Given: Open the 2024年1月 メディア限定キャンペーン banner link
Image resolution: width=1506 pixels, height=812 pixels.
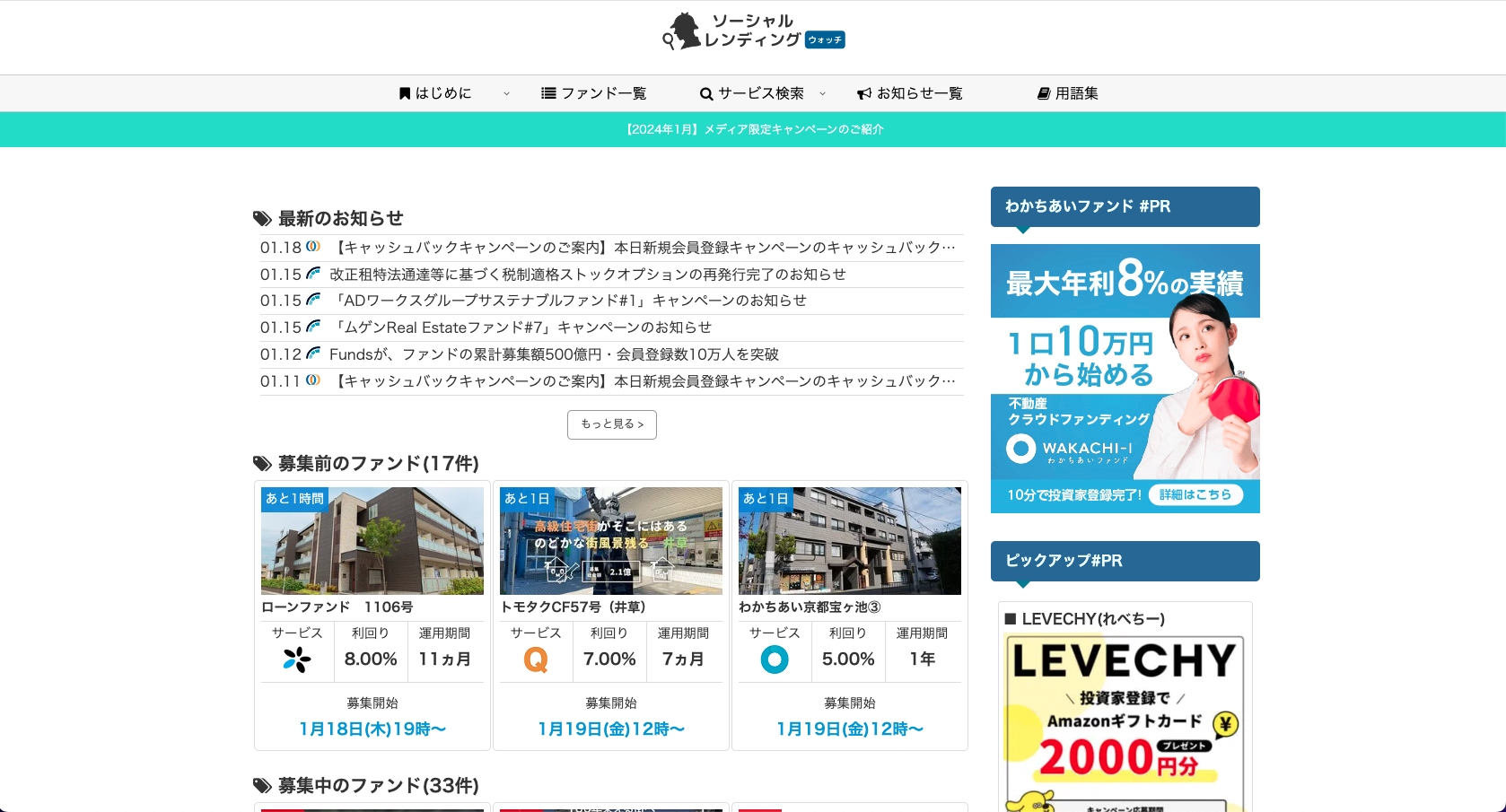Looking at the screenshot, I should 753,129.
